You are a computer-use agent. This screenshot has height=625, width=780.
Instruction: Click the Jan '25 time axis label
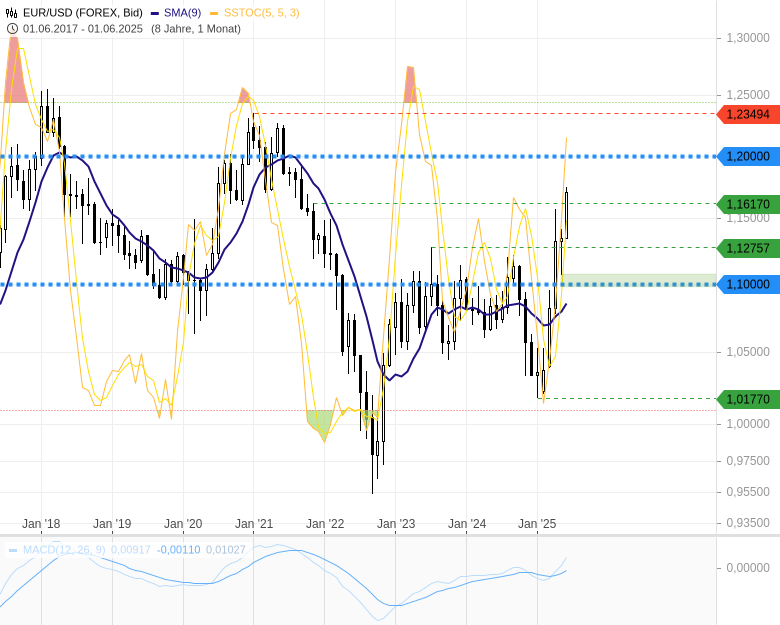pyautogui.click(x=537, y=523)
